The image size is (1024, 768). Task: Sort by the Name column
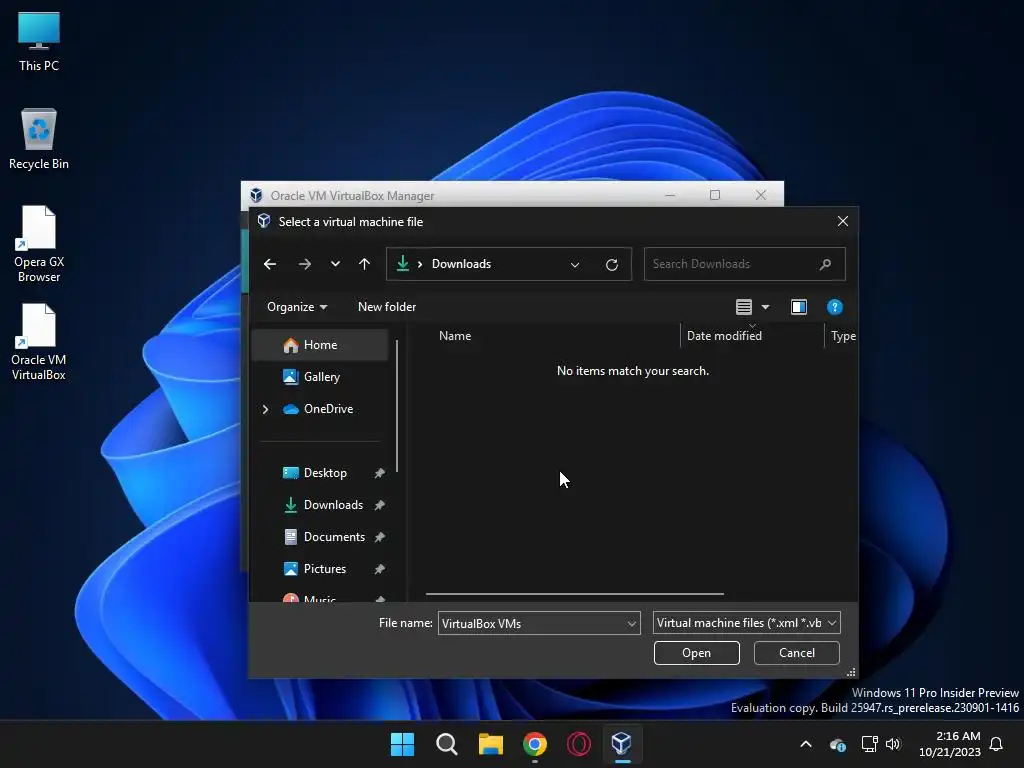click(x=455, y=336)
